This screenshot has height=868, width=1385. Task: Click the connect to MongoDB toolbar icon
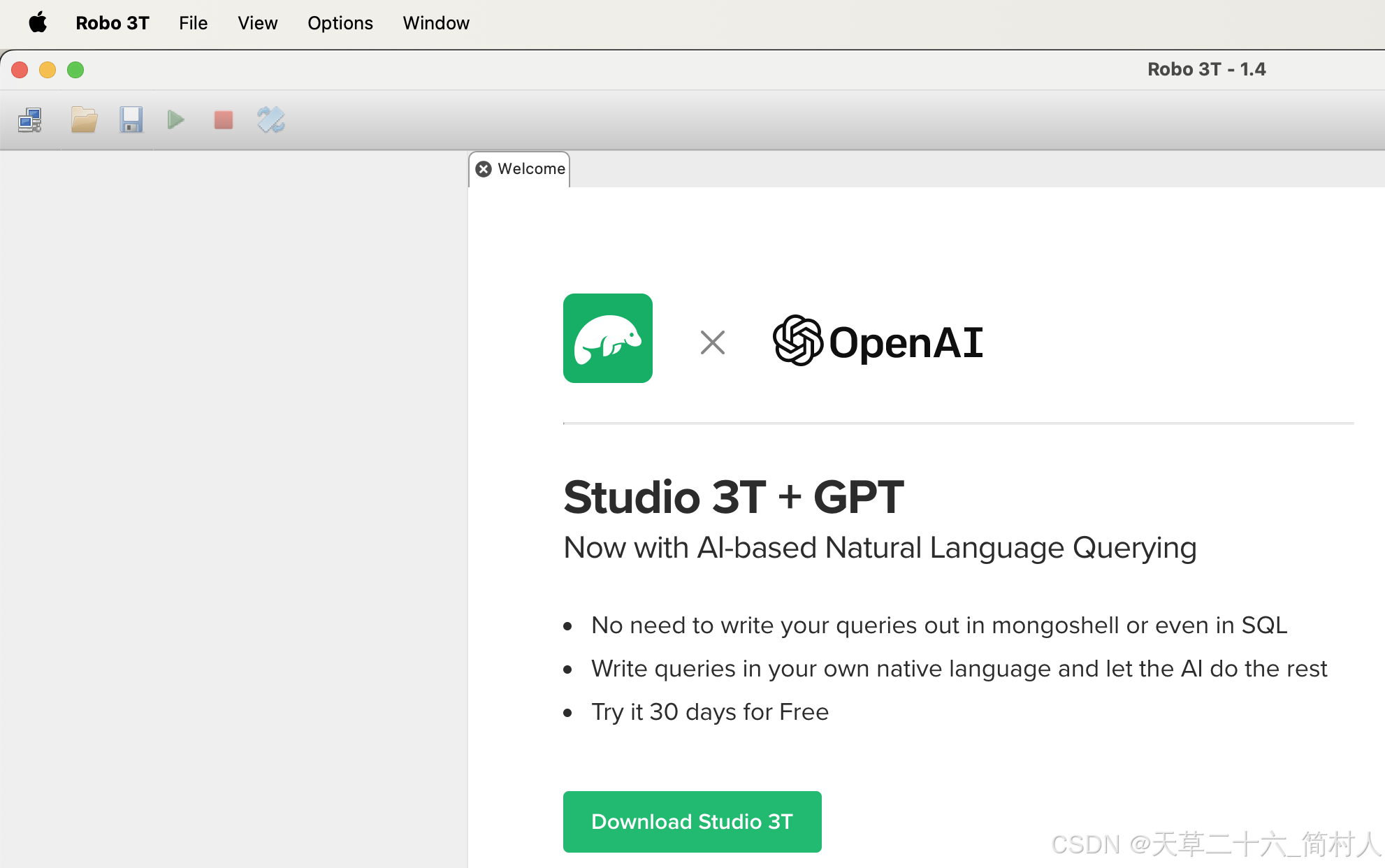point(30,120)
